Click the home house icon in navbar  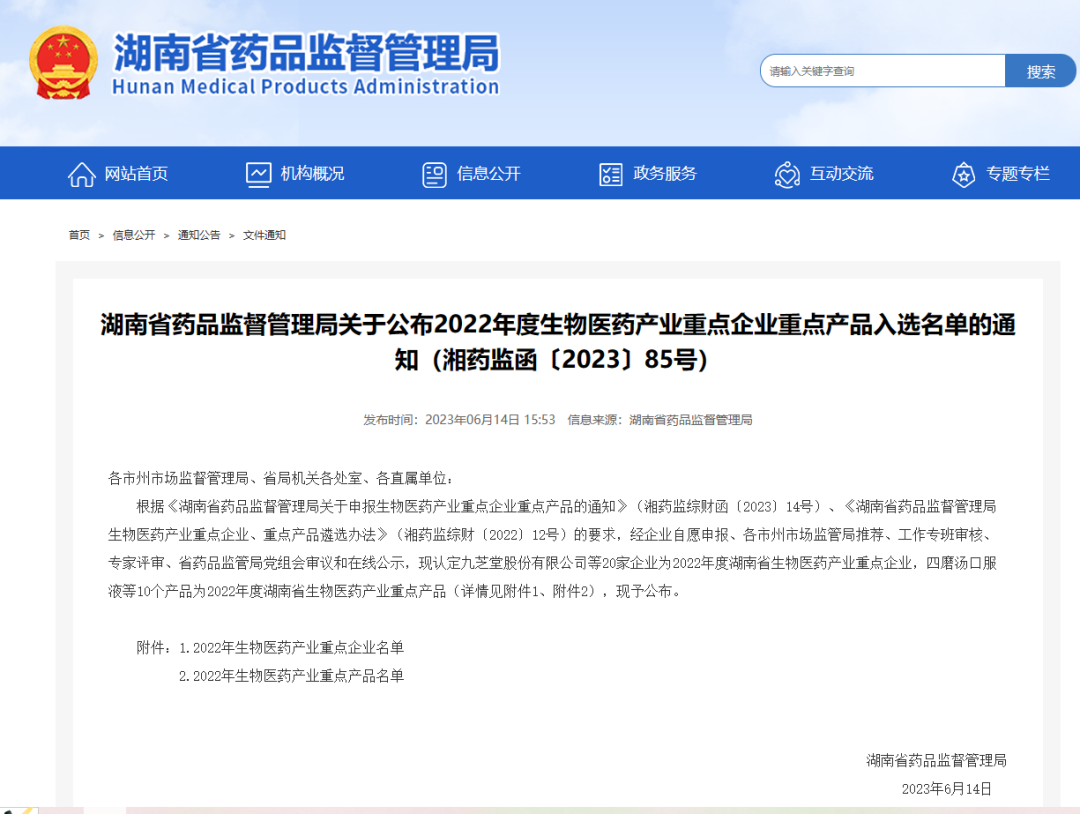click(x=81, y=174)
